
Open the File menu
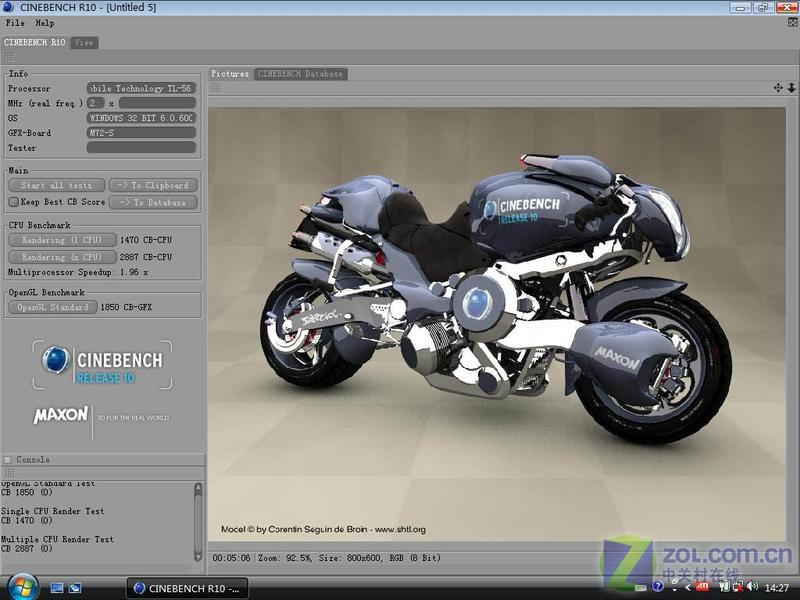15,23
